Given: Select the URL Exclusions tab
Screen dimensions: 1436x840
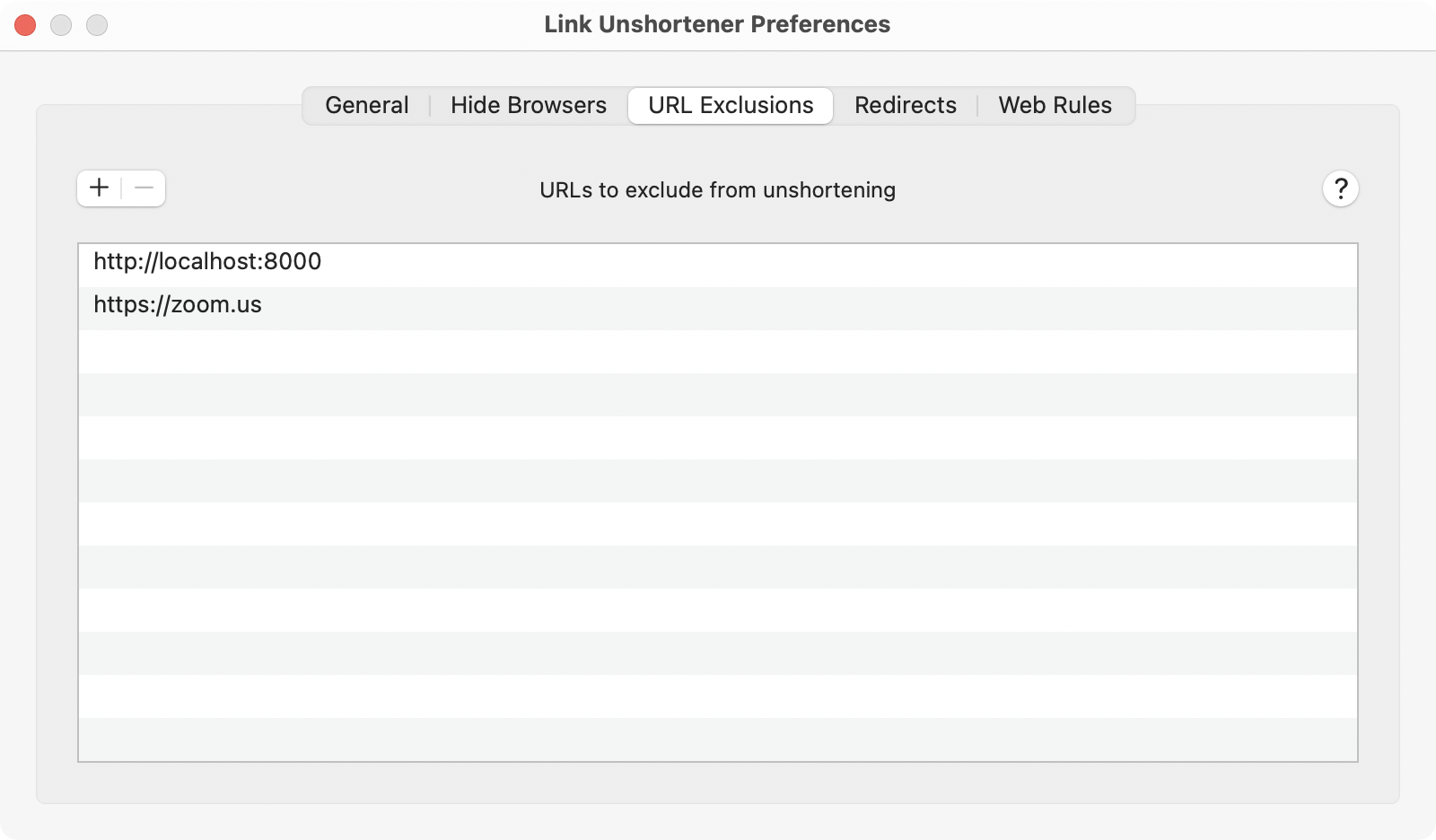Looking at the screenshot, I should click(731, 106).
